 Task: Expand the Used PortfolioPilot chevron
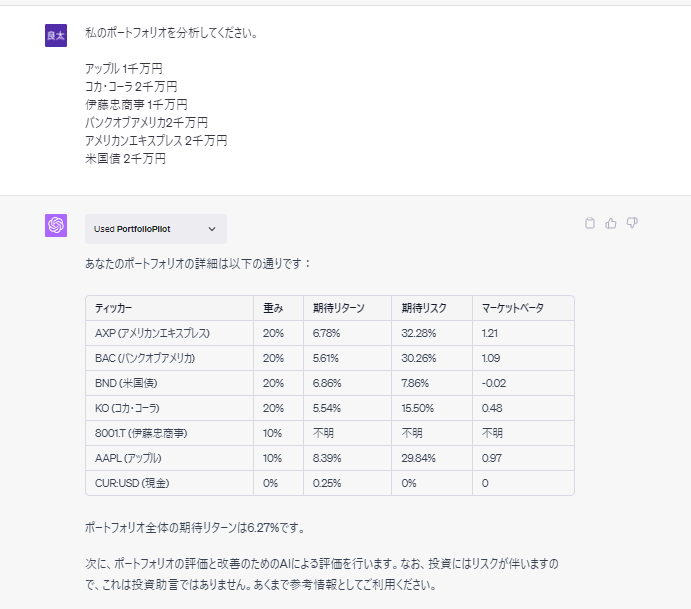212,229
